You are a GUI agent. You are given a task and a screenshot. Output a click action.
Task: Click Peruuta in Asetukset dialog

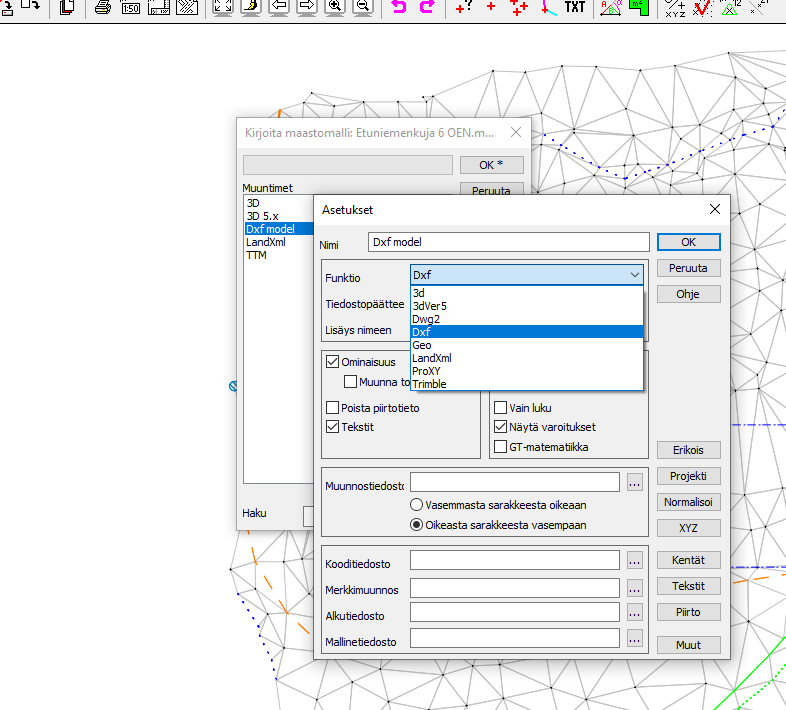tap(688, 268)
